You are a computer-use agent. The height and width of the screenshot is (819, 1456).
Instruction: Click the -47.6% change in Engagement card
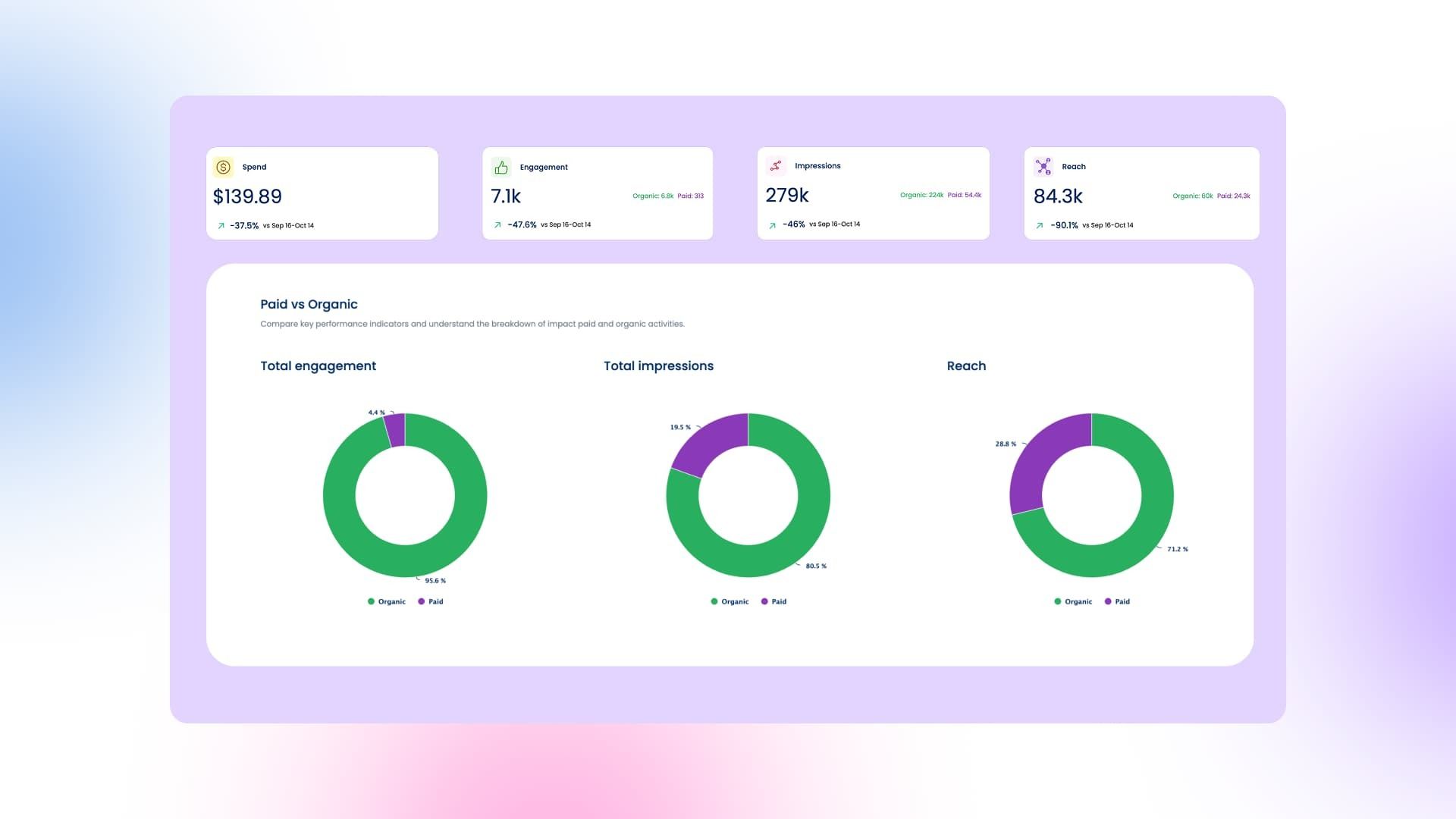[x=522, y=225]
